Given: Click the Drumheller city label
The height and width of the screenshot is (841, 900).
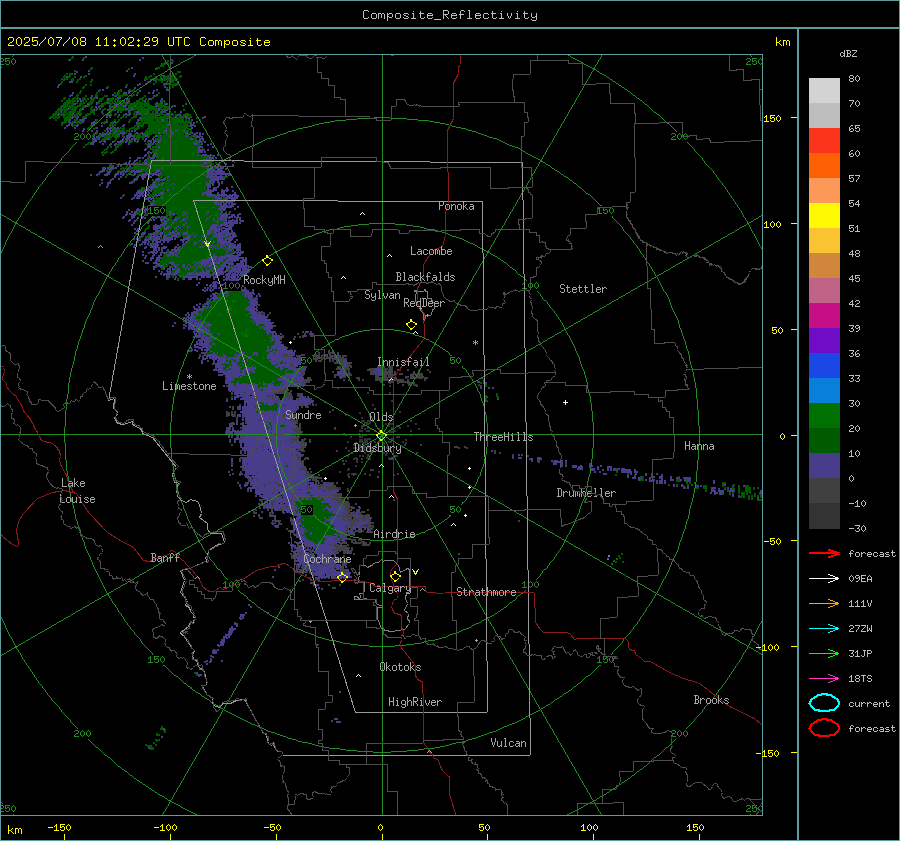Looking at the screenshot, I should click(585, 493).
